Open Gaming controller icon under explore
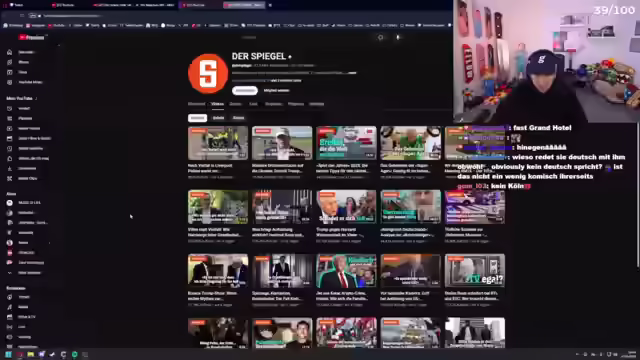640x360 pixels. (9, 337)
